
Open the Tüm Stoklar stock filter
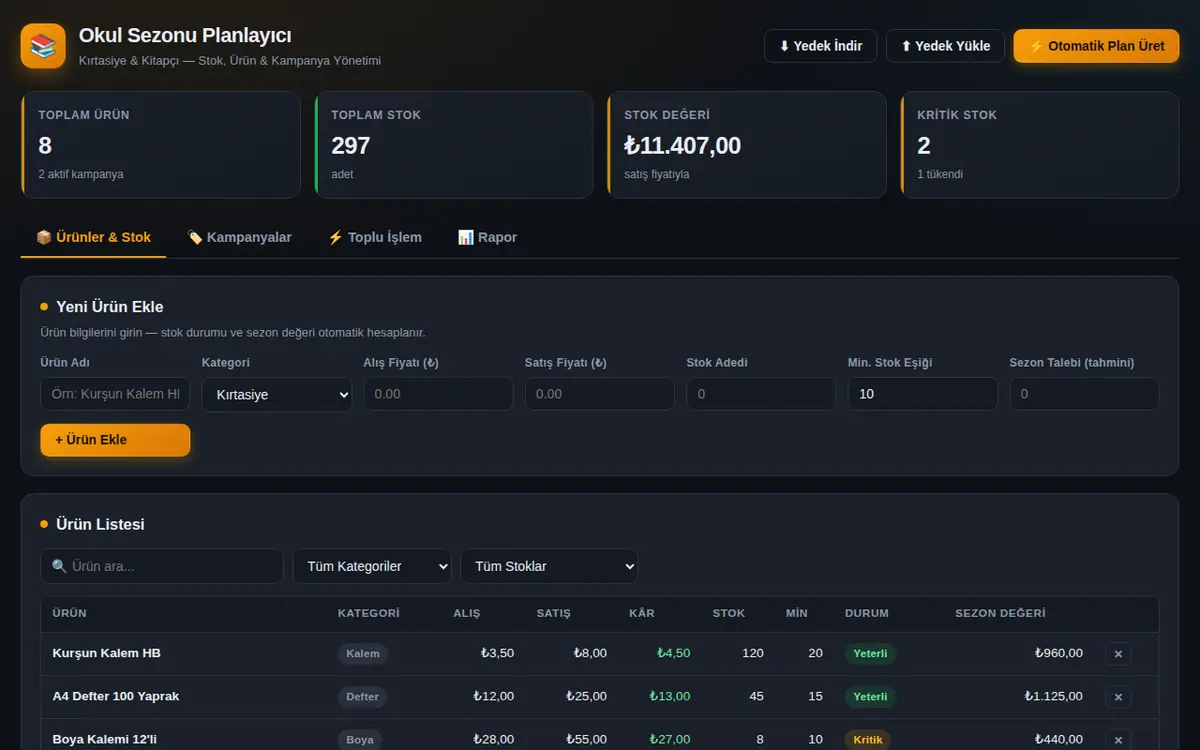coord(549,566)
